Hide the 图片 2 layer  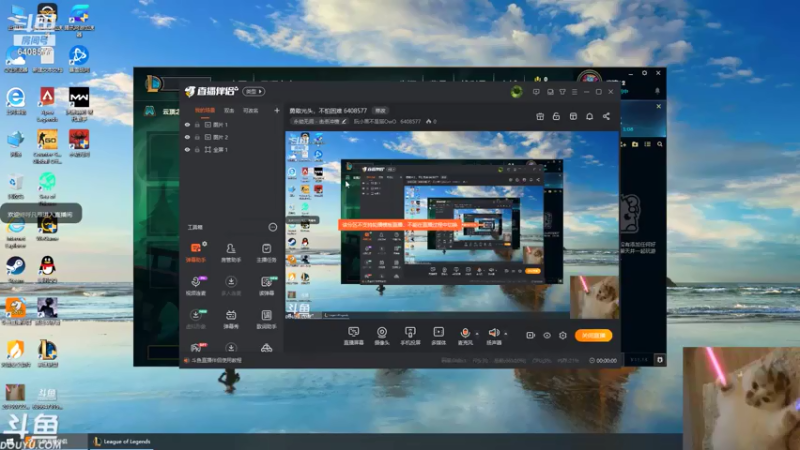[187, 137]
